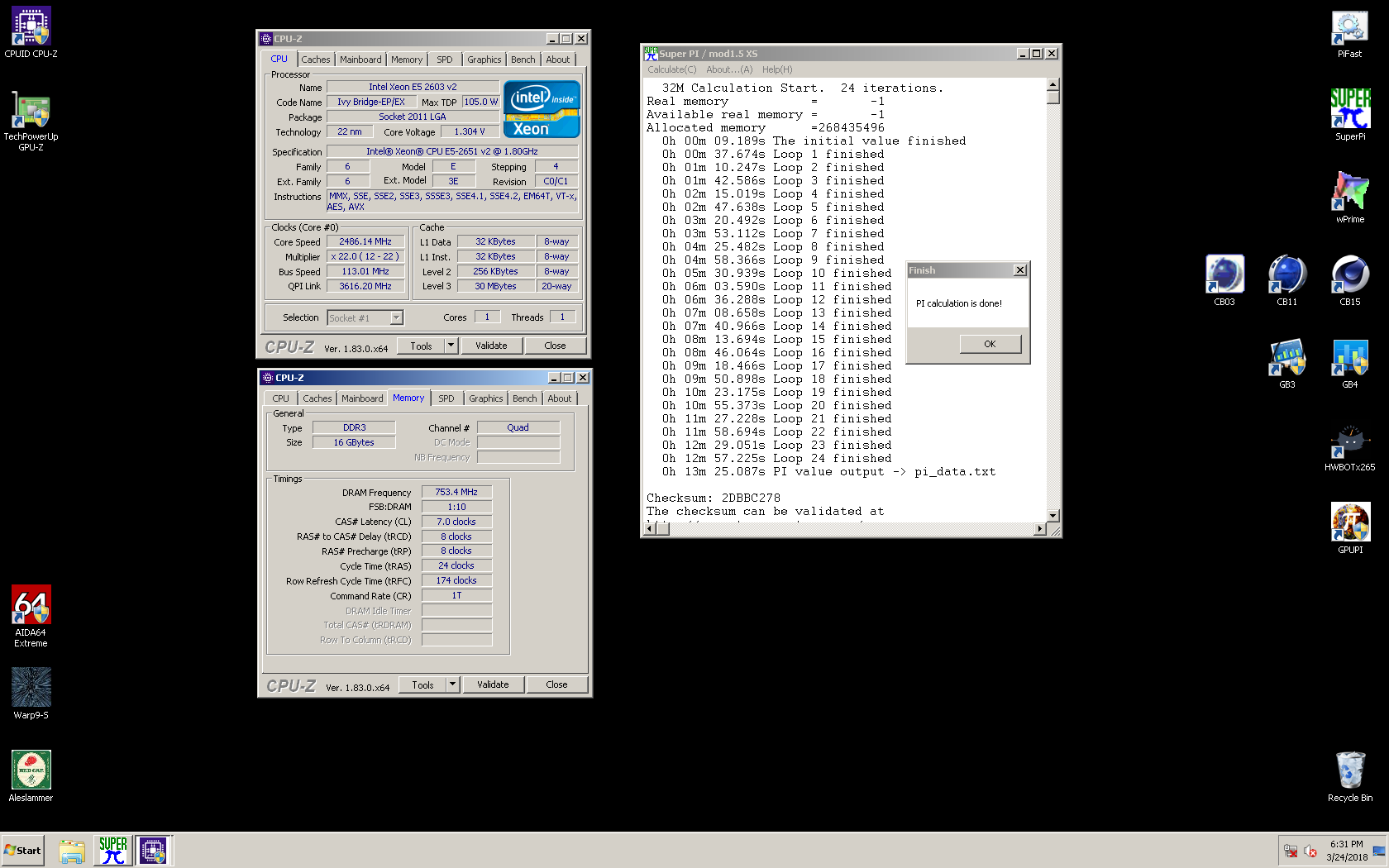Open the file explorer taskbar icon
The width and height of the screenshot is (1389, 868).
coord(72,851)
